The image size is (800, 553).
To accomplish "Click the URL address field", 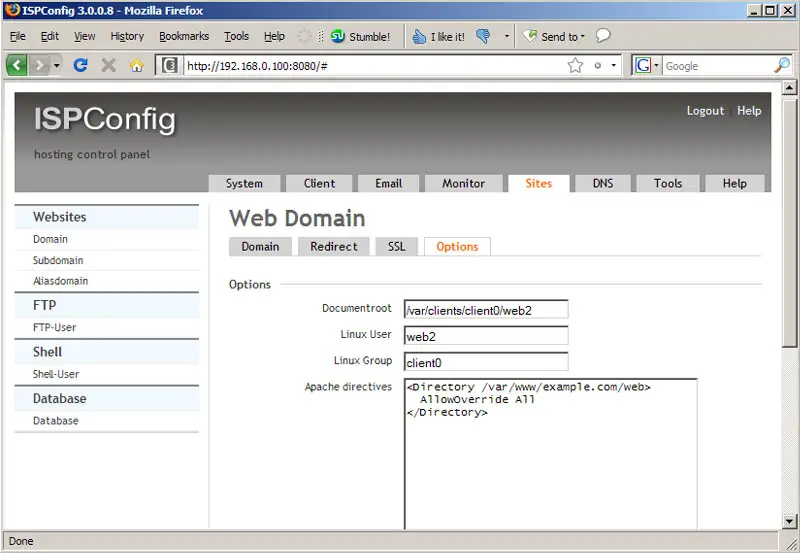I will (372, 66).
